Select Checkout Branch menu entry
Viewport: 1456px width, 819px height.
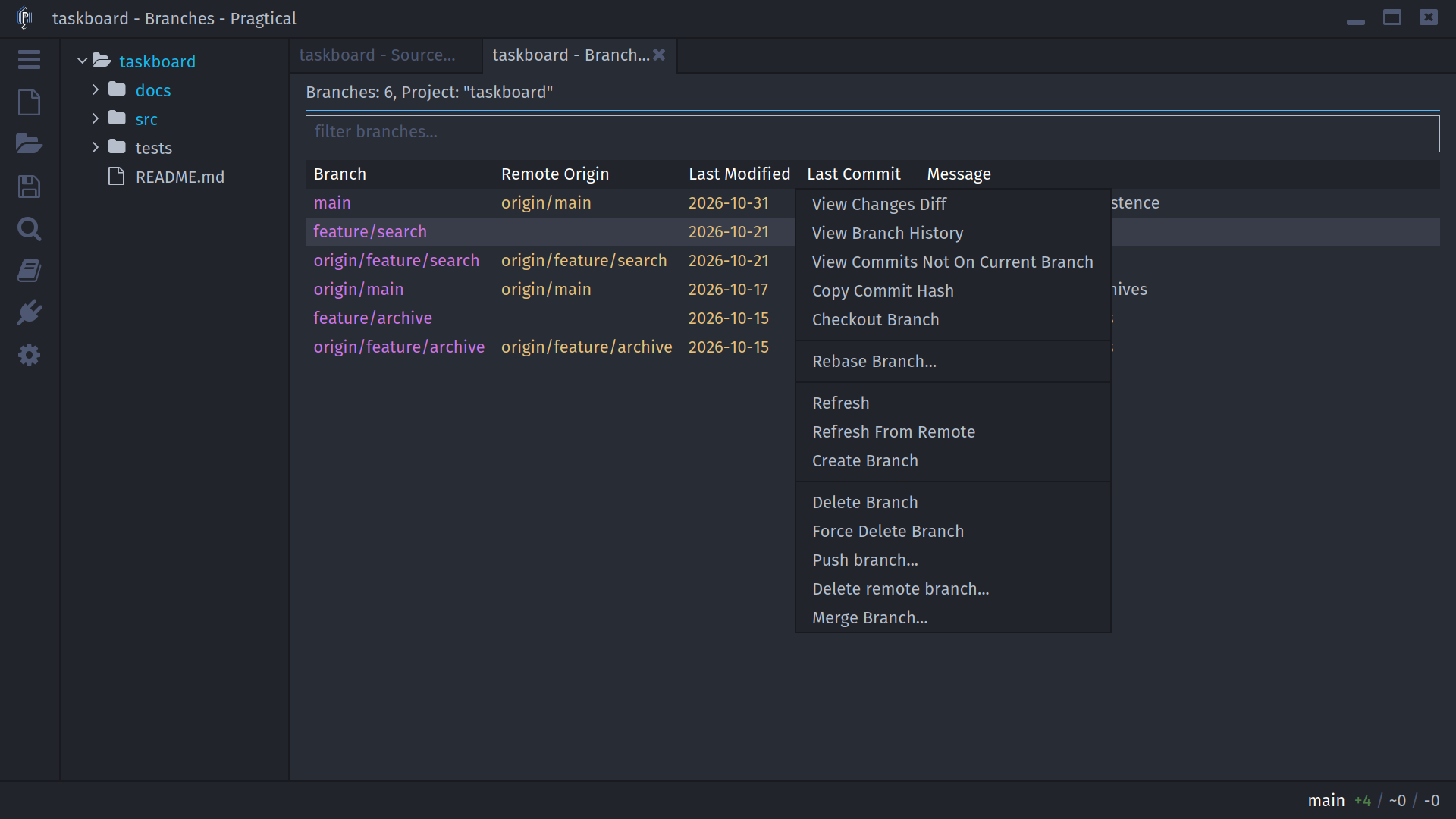click(953, 319)
